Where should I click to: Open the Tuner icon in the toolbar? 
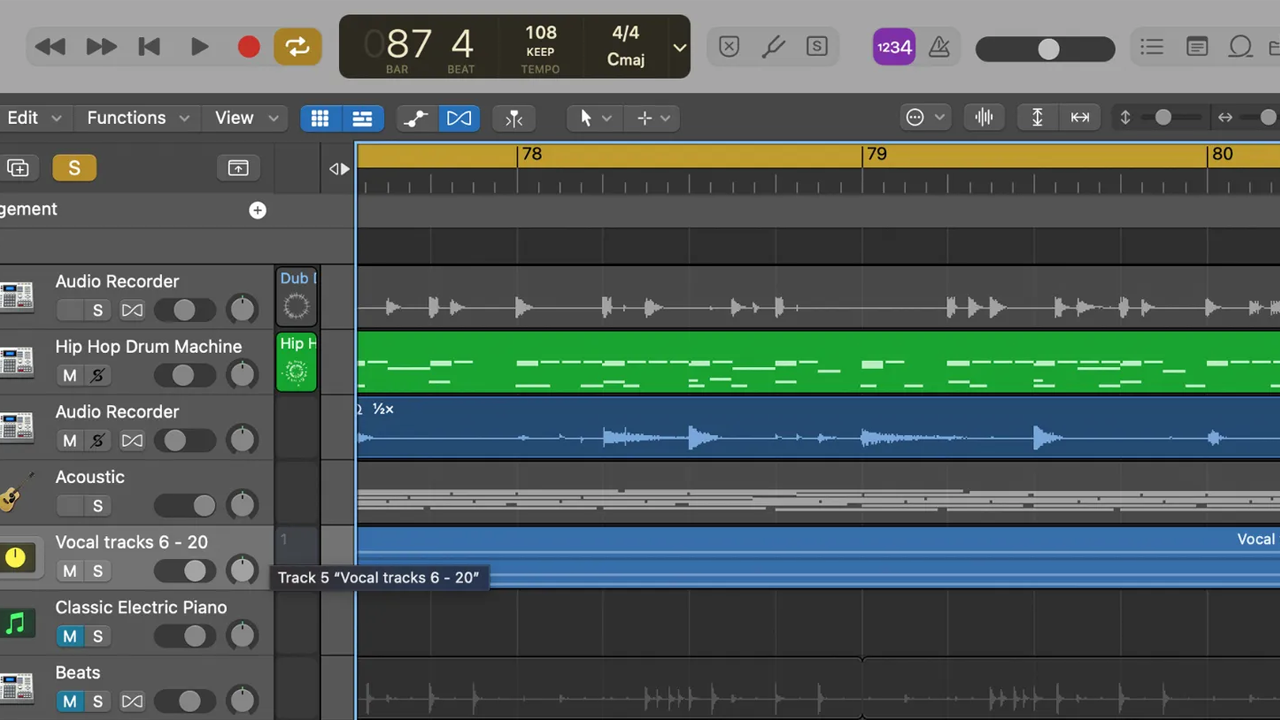click(x=775, y=47)
